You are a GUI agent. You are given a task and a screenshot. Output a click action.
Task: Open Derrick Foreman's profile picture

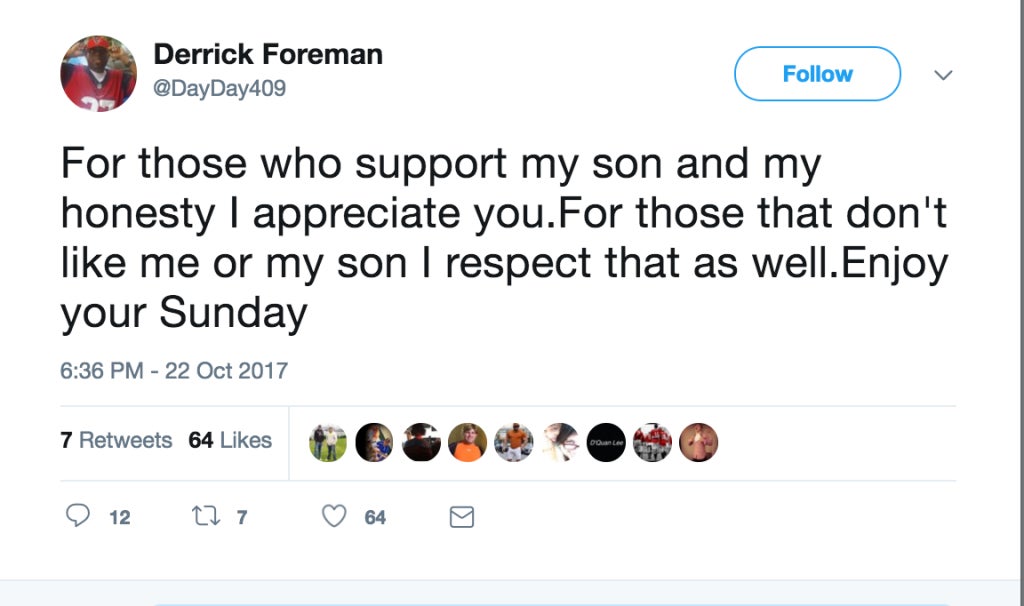click(99, 74)
